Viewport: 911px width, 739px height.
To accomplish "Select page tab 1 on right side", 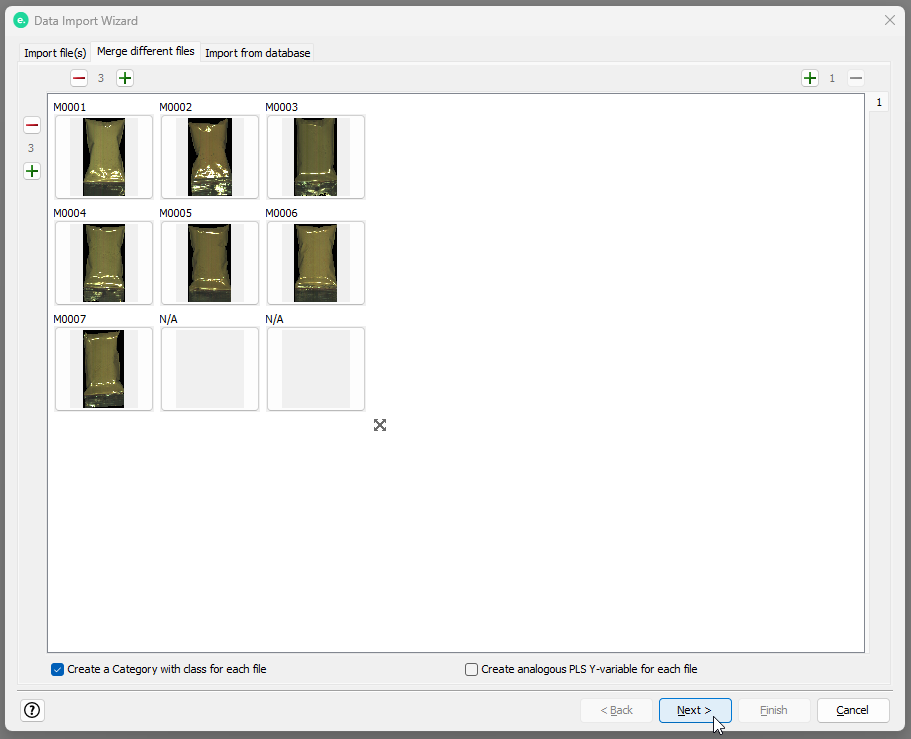I will pyautogui.click(x=879, y=103).
